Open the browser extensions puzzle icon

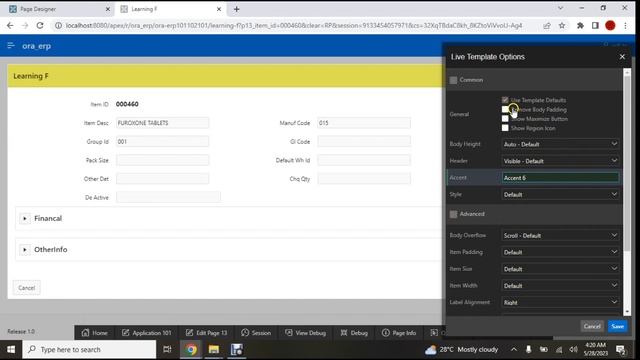point(580,25)
